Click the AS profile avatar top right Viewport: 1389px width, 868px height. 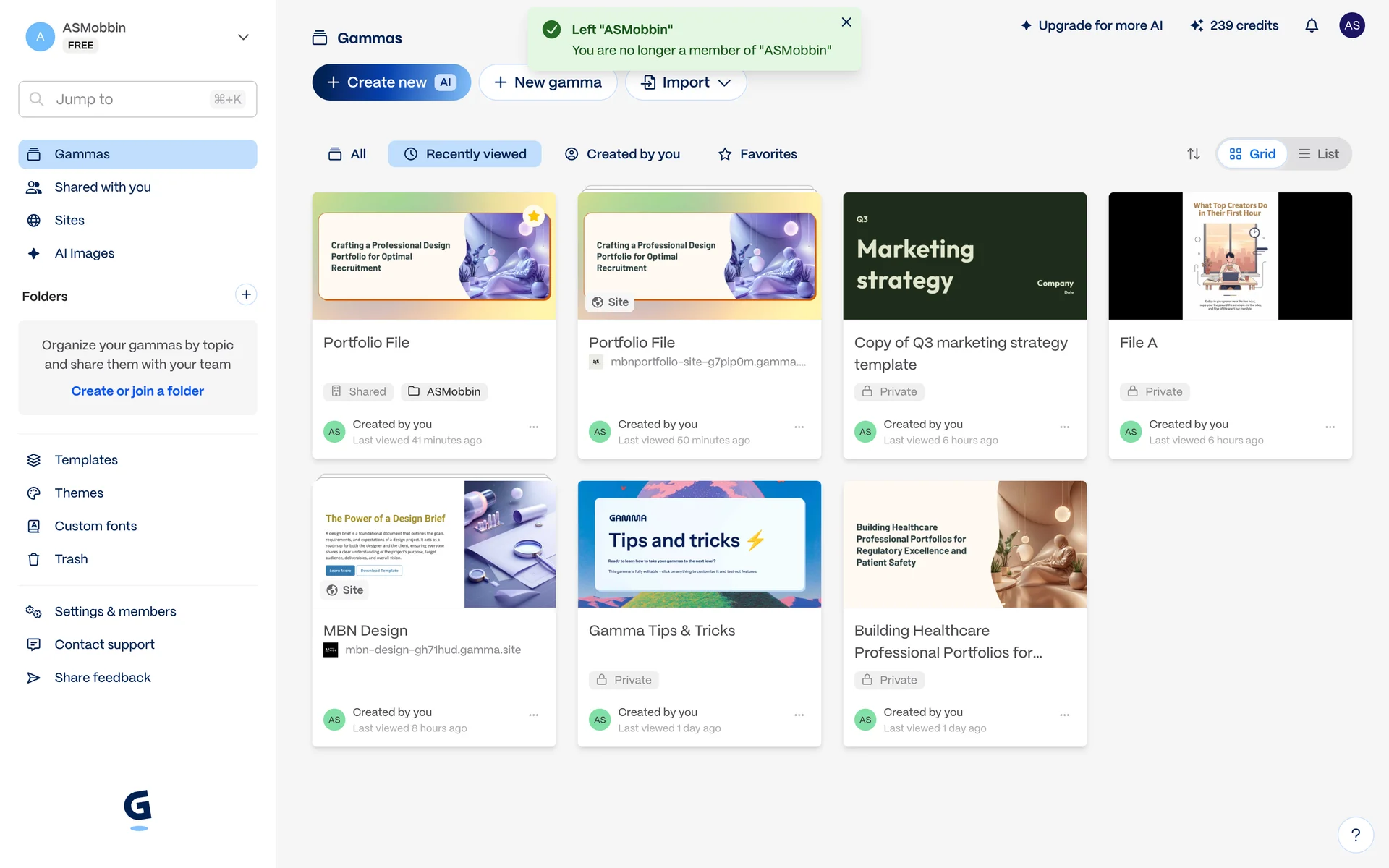pos(1351,25)
